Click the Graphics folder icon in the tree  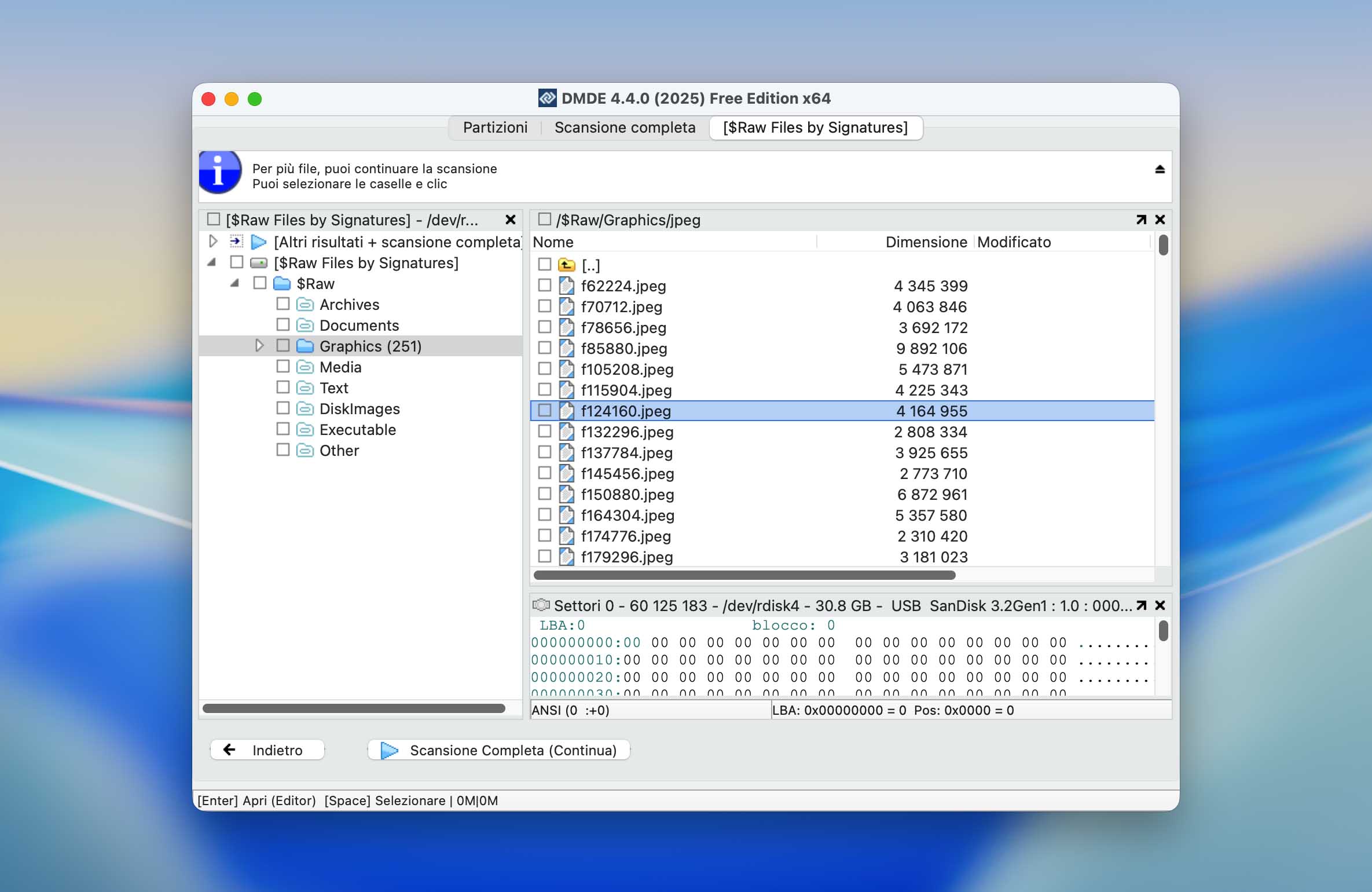(306, 346)
